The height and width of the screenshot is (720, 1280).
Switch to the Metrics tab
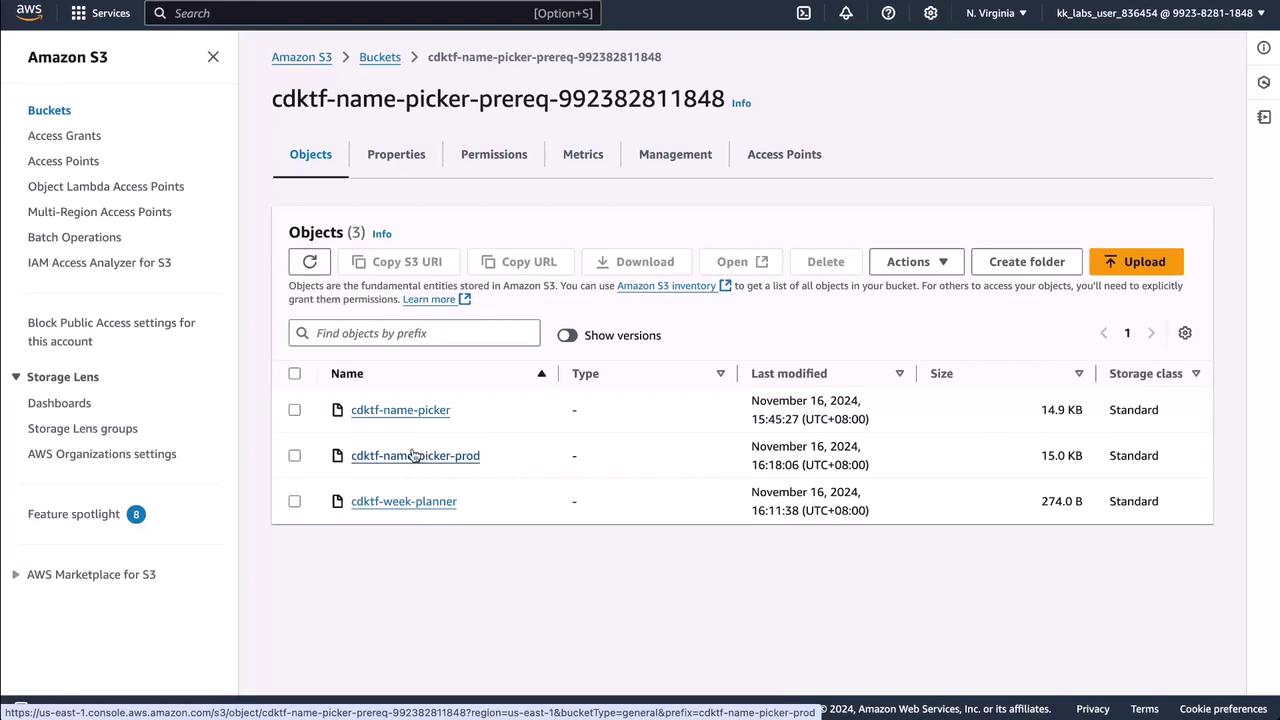pyautogui.click(x=583, y=155)
